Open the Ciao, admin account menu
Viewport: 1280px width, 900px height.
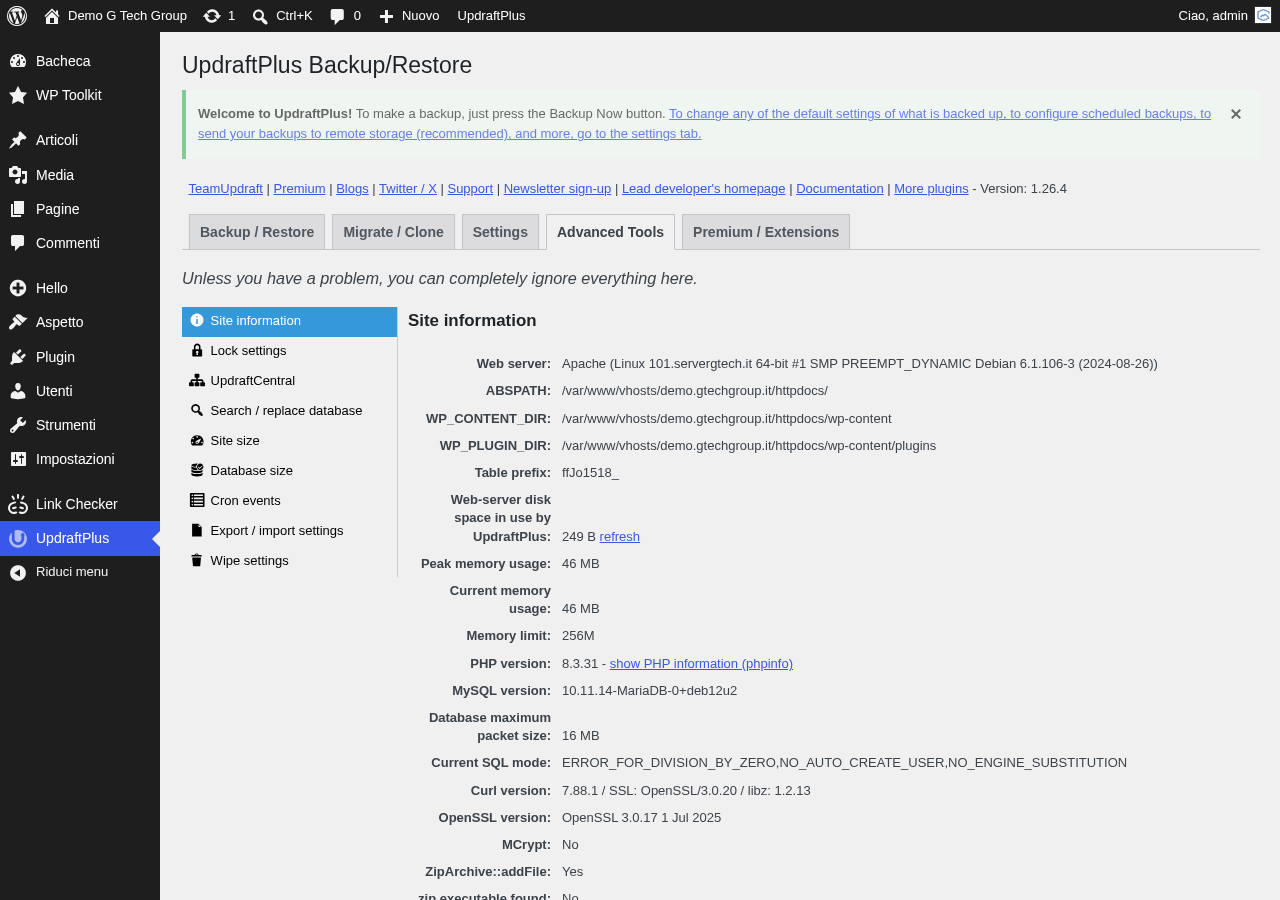(1224, 16)
